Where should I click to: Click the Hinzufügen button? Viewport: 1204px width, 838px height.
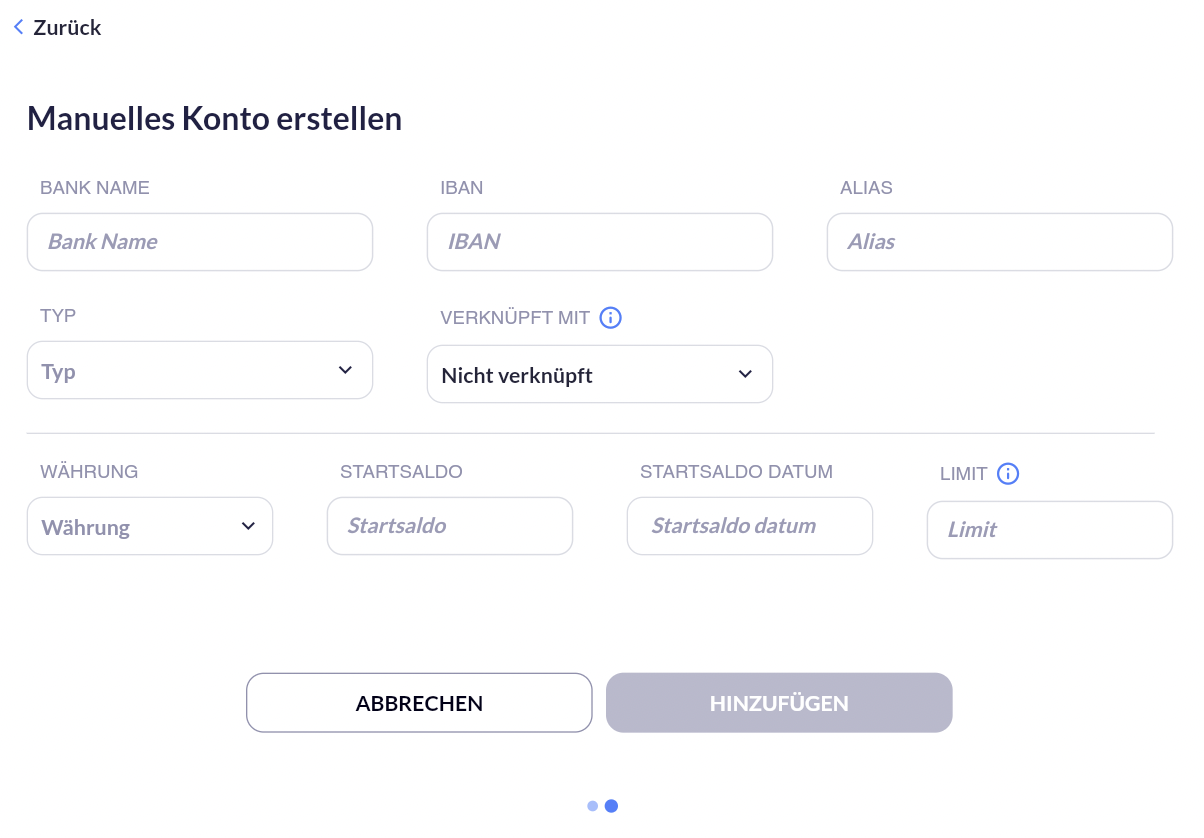[x=779, y=703]
